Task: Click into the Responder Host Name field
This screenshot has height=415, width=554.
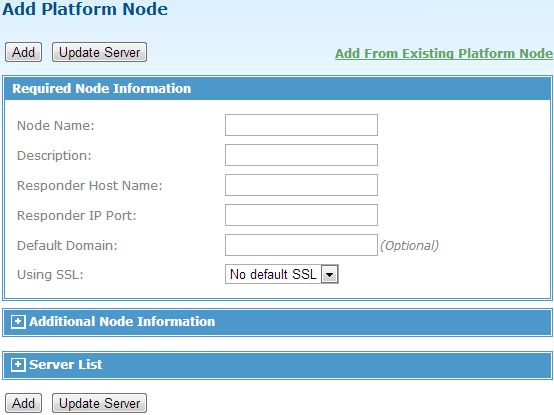Action: pos(301,185)
